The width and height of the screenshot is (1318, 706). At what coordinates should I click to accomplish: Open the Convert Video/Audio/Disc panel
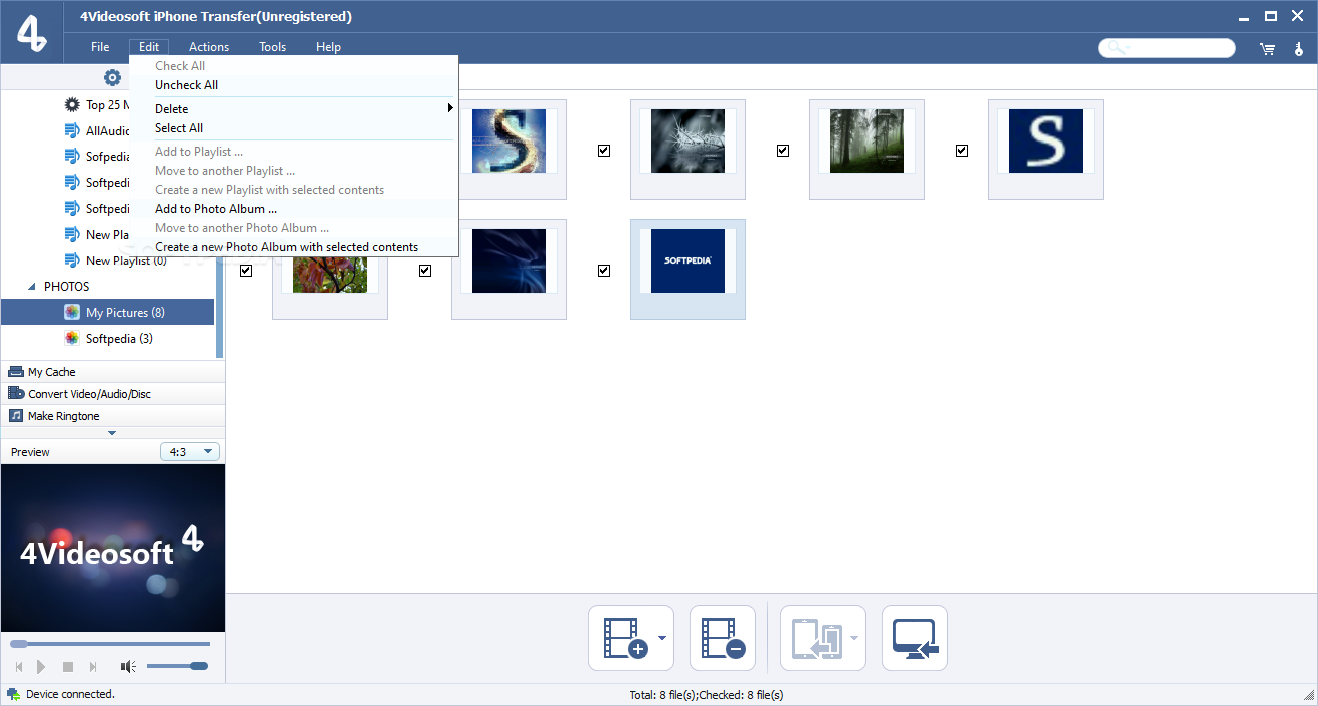click(x=113, y=394)
